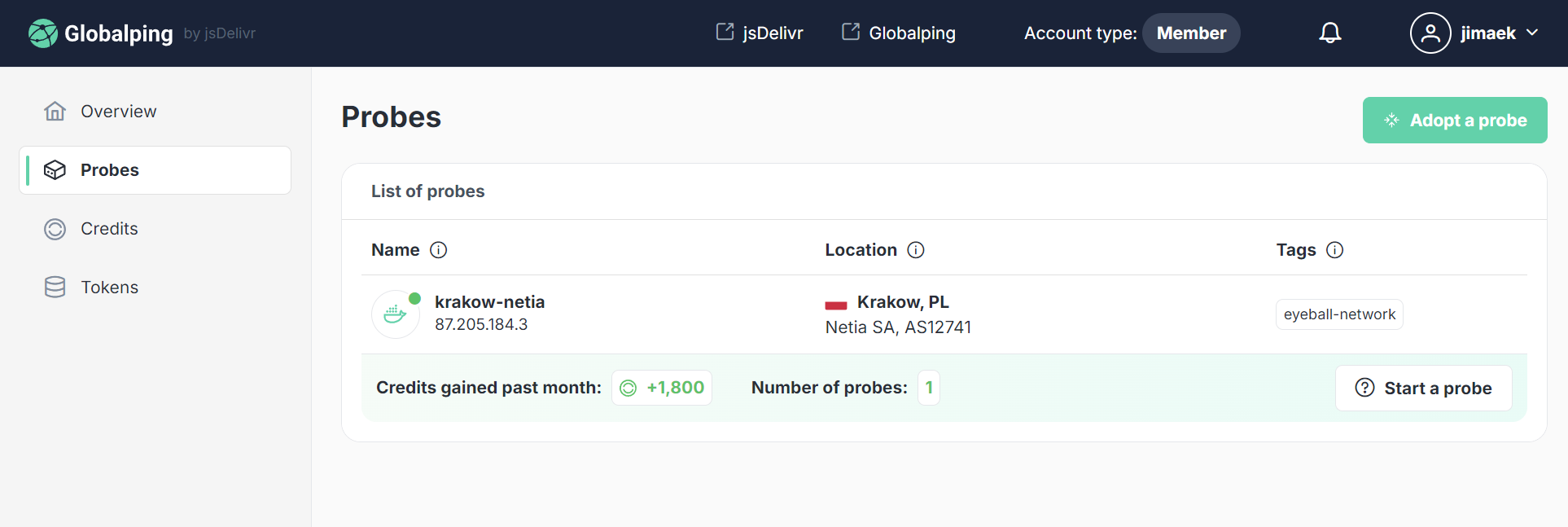Screen dimensions: 1568x527
Task: Click Netia SA, AS12741 network text
Action: click(x=898, y=327)
